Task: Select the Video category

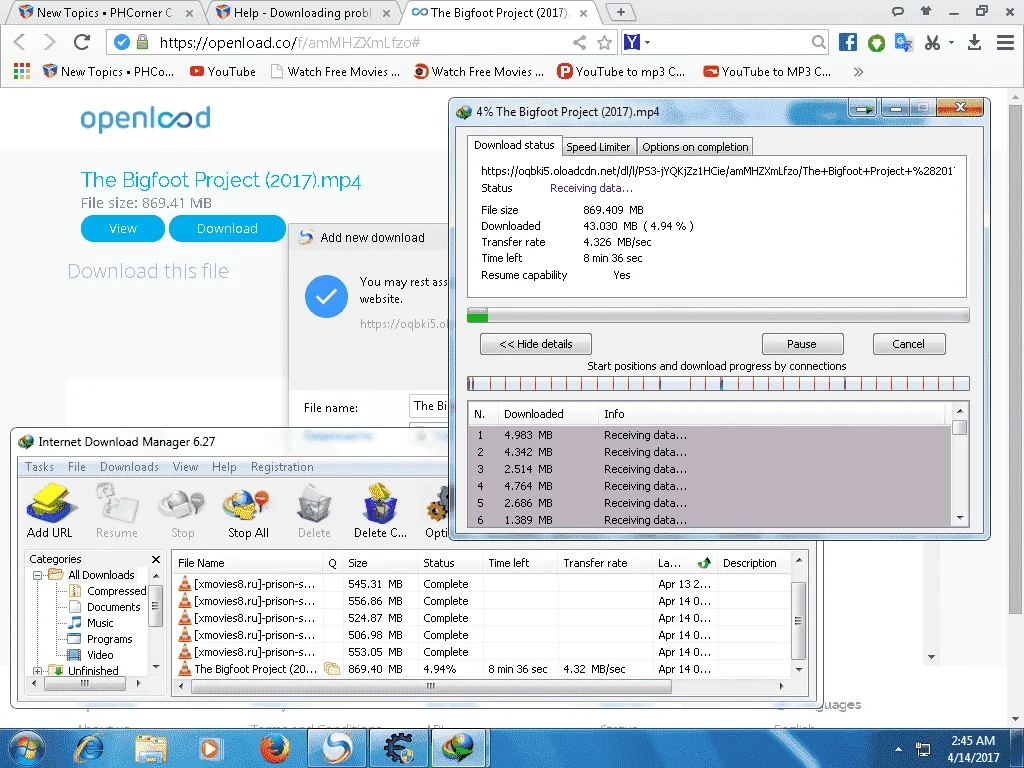Action: tap(100, 655)
